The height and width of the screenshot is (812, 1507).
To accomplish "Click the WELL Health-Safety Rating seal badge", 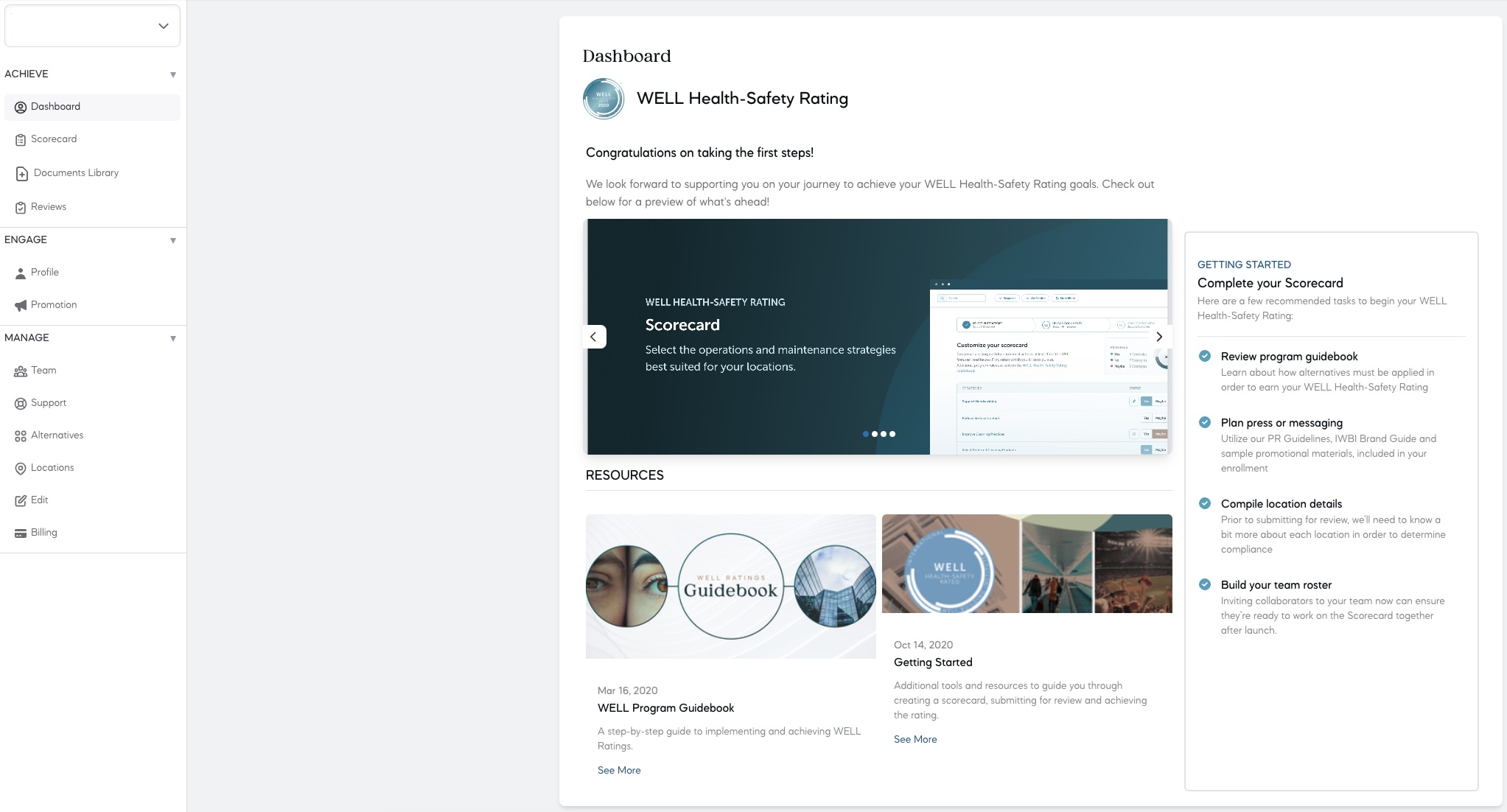I will [x=604, y=99].
